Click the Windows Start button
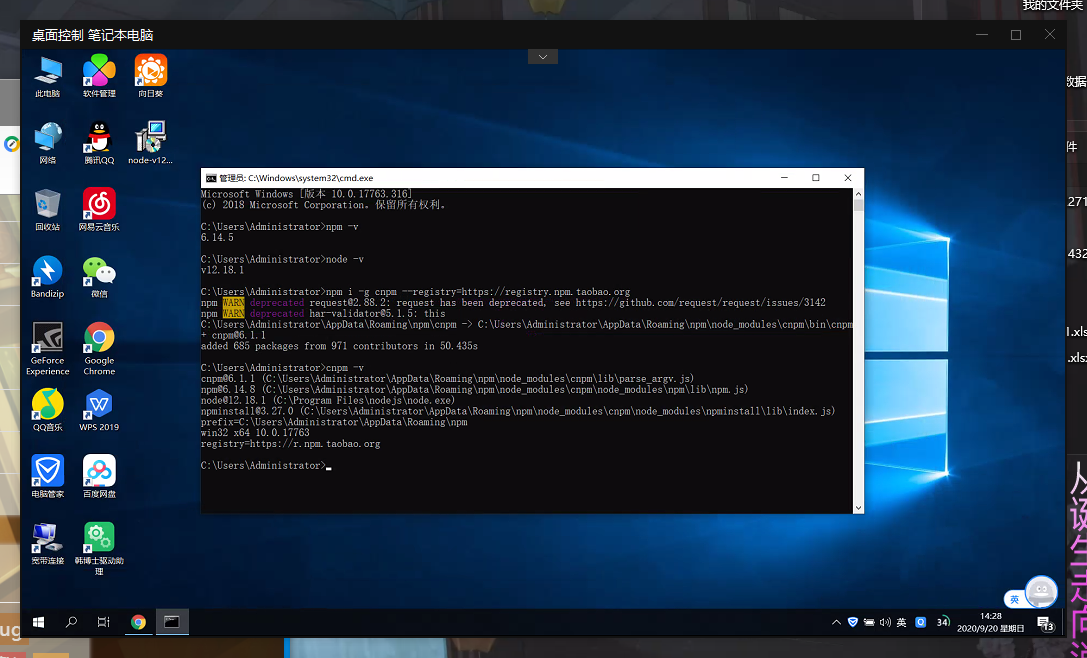The image size is (1087, 658). (39, 622)
